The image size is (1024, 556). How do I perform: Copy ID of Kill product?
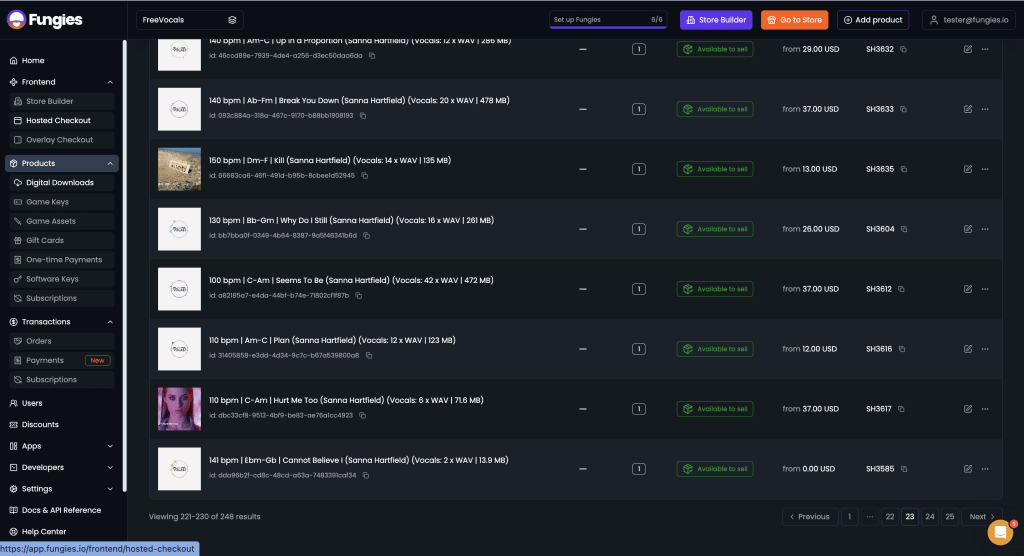(x=364, y=176)
